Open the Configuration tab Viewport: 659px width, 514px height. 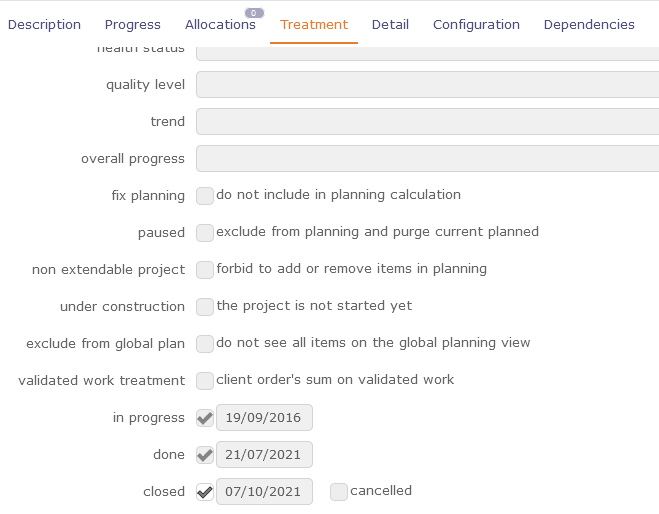[476, 25]
